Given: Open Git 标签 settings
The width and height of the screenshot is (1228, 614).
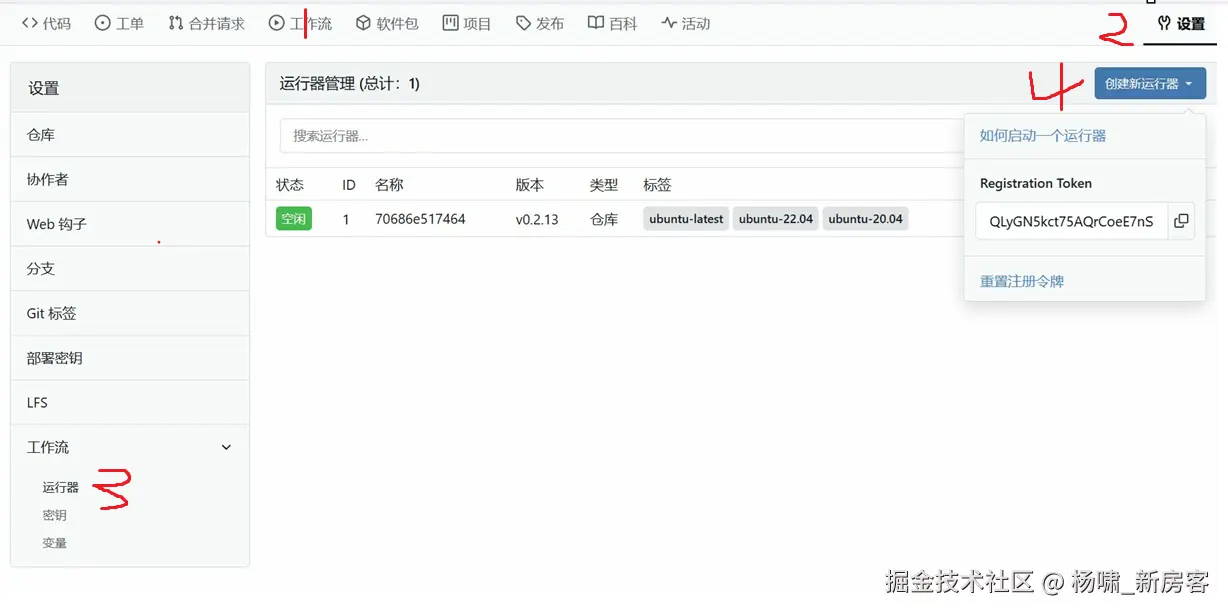Looking at the screenshot, I should 130,313.
